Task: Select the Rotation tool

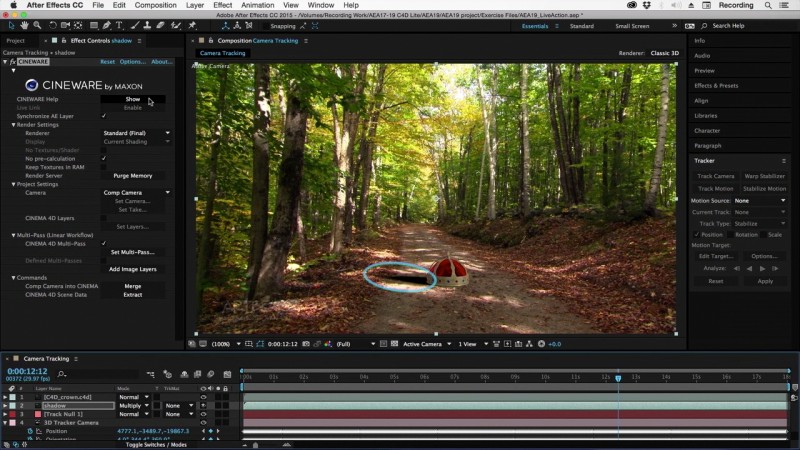Action: 52,26
